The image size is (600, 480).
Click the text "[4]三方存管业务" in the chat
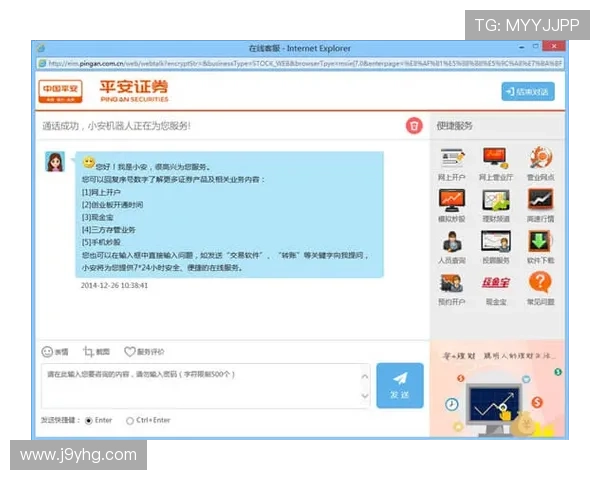pos(108,230)
